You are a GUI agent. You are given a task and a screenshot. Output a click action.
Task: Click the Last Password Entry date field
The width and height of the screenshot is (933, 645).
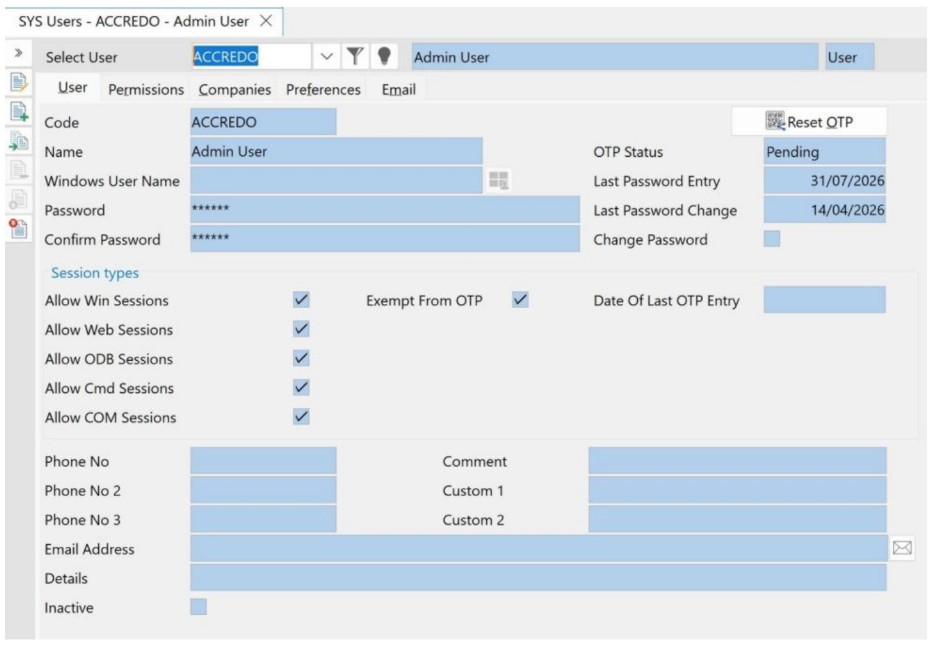click(825, 180)
